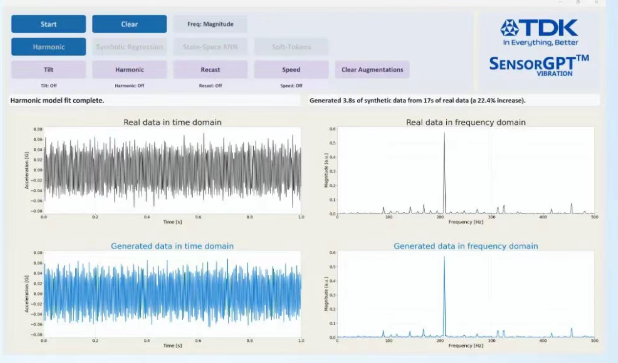
Task: Click the 'Tilt: Off' status label
Action: point(48,86)
